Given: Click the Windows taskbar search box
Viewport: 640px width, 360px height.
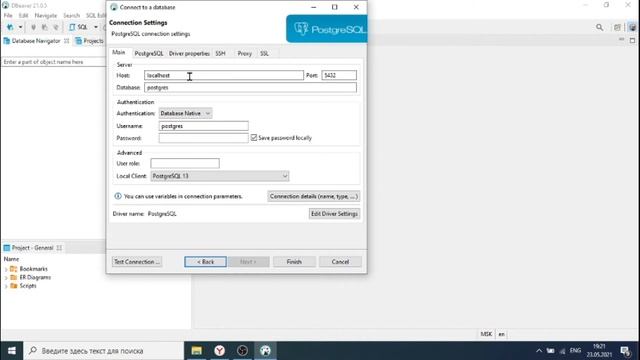Looking at the screenshot, I should [104, 351].
